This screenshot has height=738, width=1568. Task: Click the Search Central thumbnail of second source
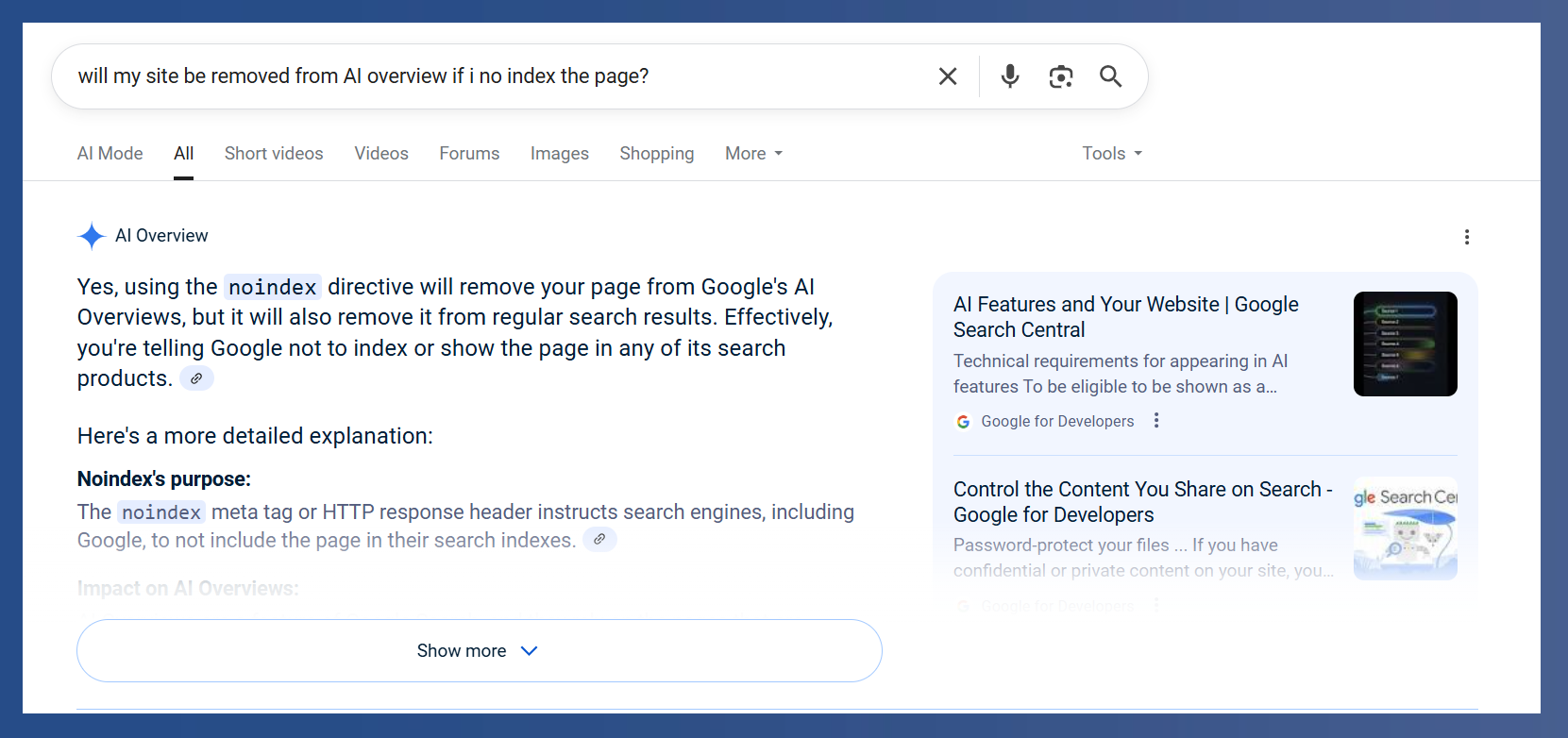(1406, 528)
